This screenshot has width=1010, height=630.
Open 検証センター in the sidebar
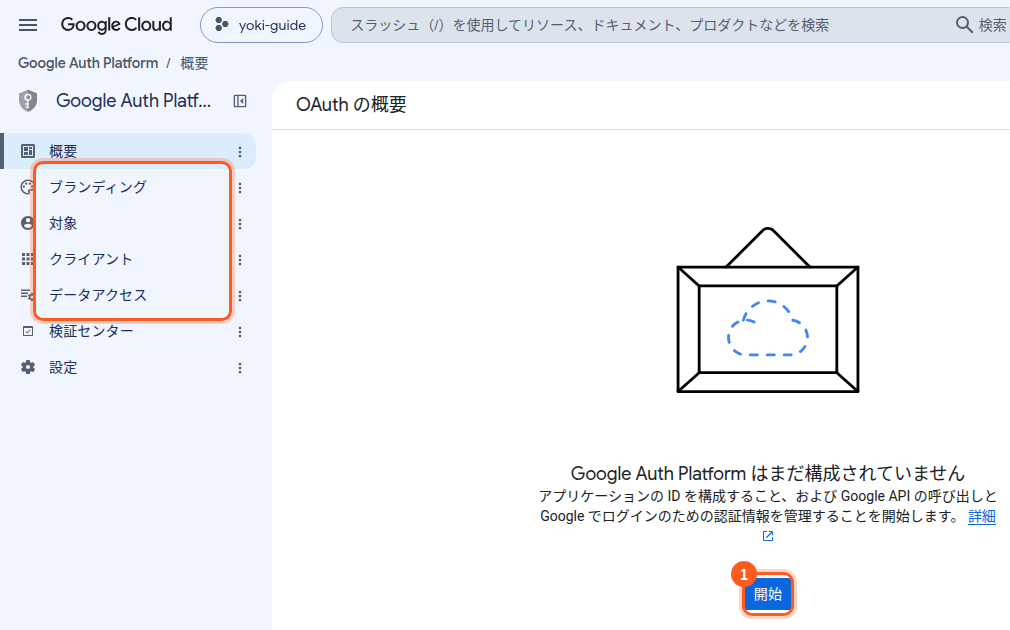(x=129, y=331)
